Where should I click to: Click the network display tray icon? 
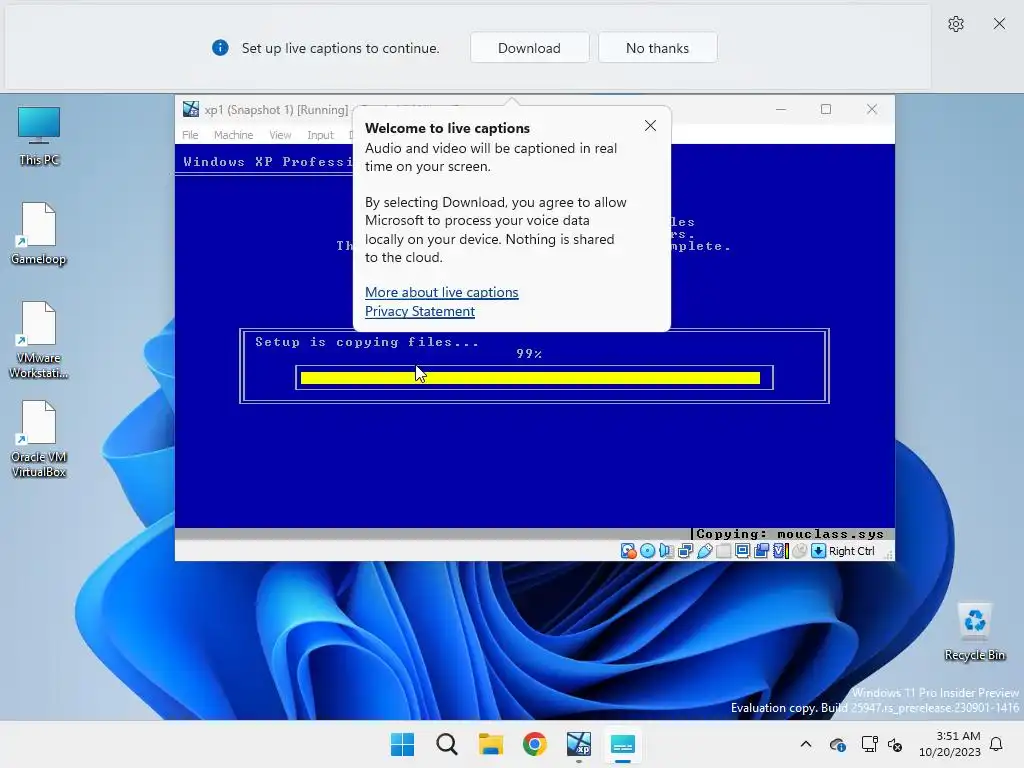tap(869, 744)
